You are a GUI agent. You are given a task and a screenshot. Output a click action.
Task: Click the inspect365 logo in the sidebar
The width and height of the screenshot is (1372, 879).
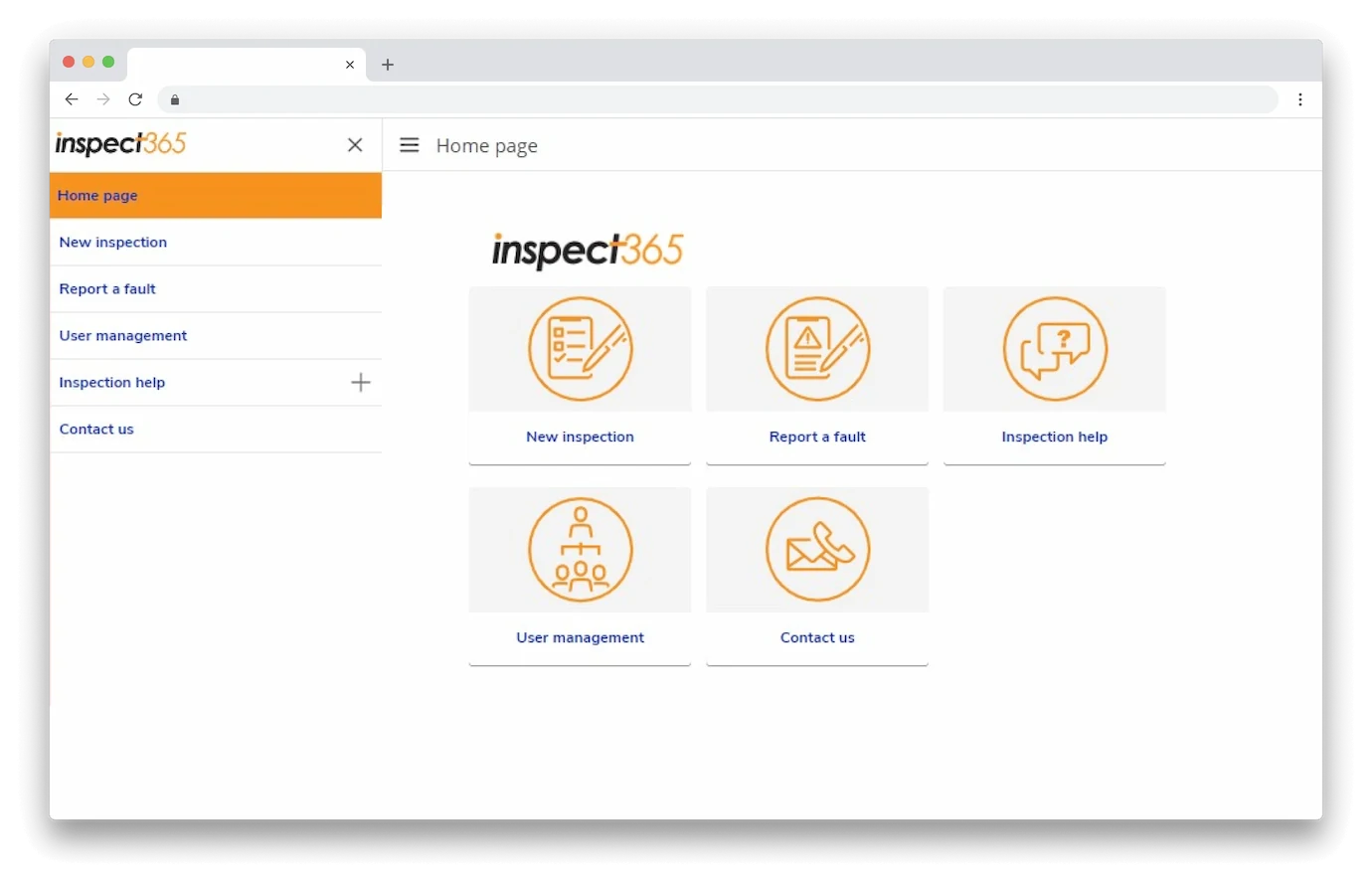pyautogui.click(x=119, y=143)
